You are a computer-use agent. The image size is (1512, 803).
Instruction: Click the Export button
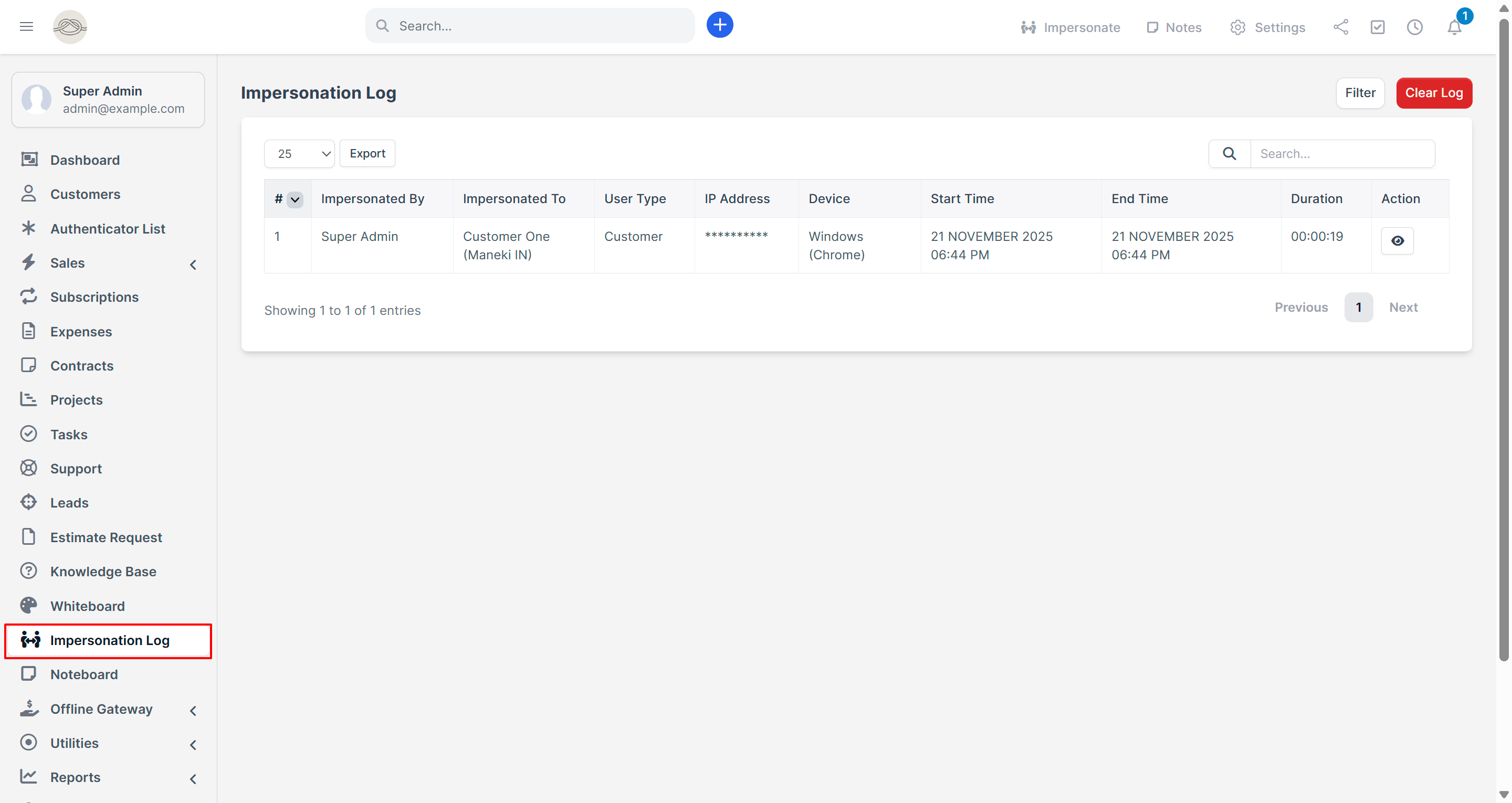tap(367, 154)
